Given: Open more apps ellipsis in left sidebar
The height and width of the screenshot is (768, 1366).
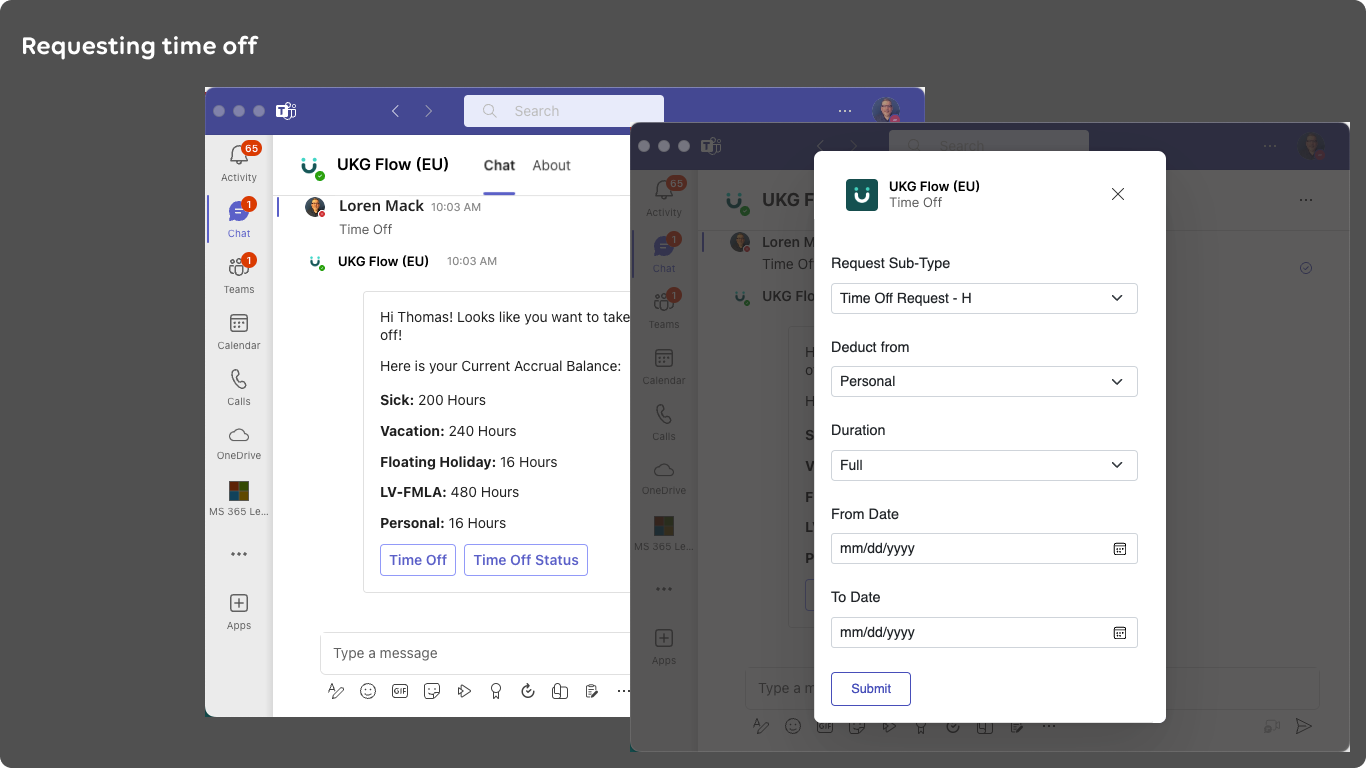Looking at the screenshot, I should [239, 554].
